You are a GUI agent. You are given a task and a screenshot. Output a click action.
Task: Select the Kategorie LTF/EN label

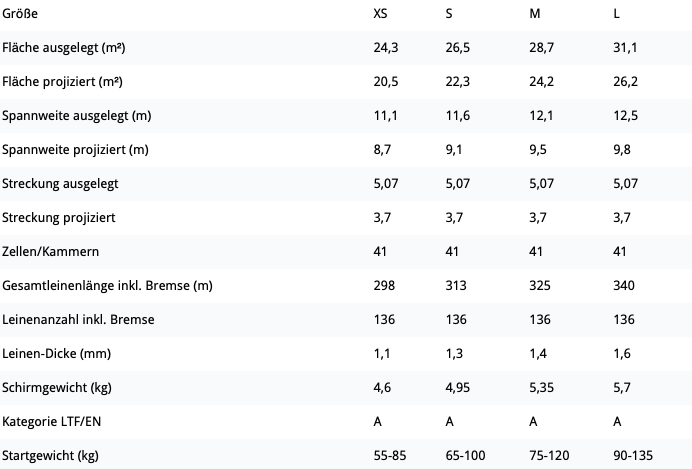(51, 421)
